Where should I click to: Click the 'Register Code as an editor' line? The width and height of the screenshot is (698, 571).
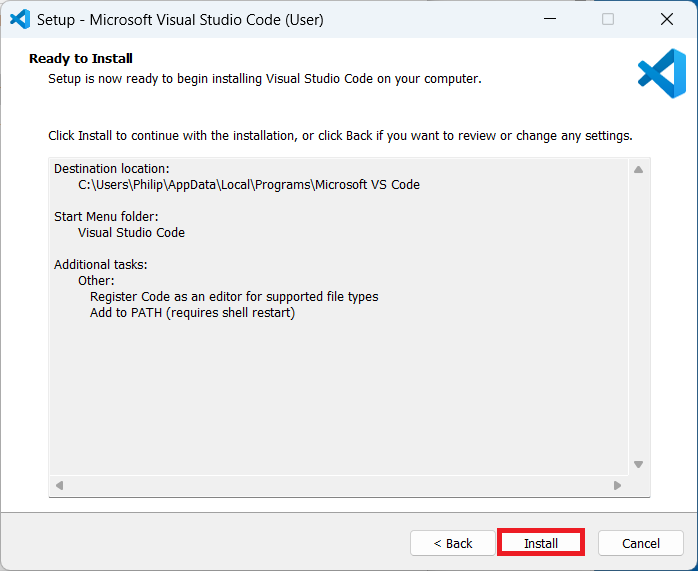click(234, 297)
